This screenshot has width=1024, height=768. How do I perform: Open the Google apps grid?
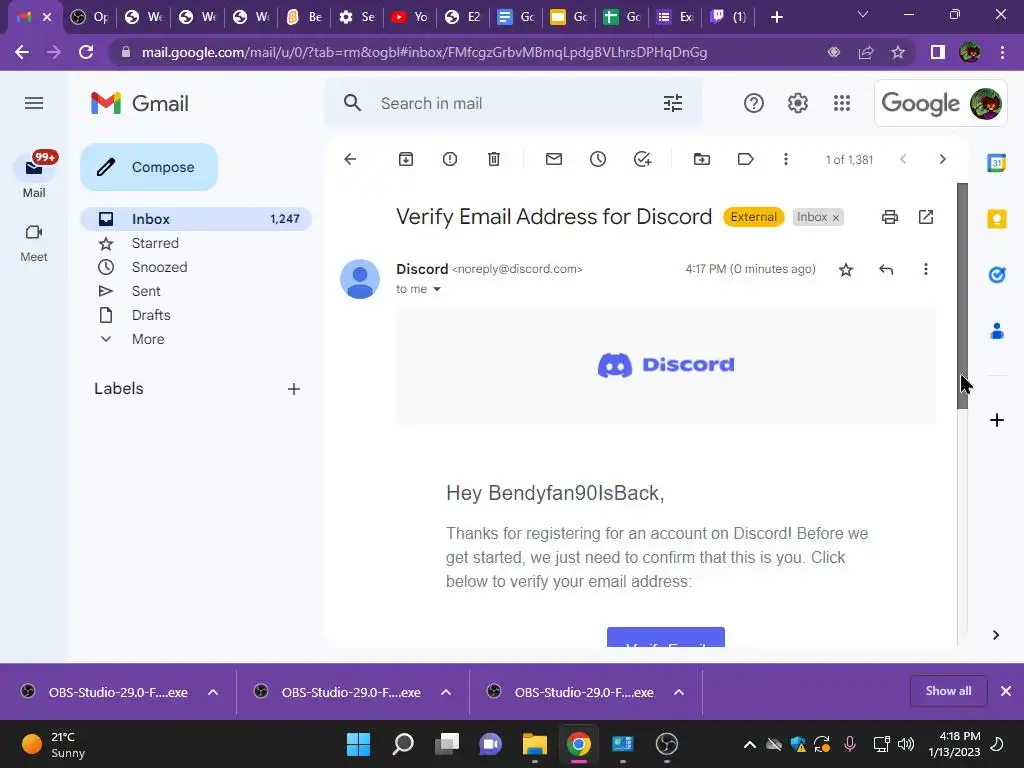pyautogui.click(x=842, y=103)
